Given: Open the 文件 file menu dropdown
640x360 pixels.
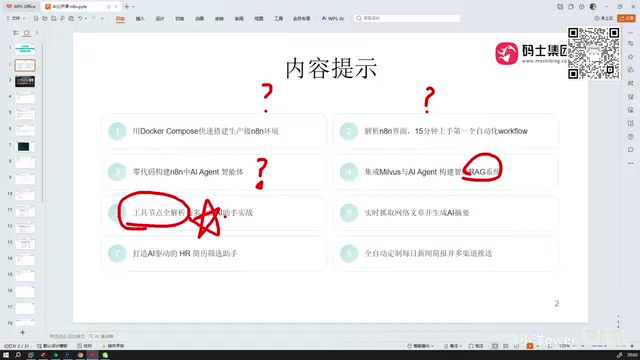Looking at the screenshot, I should (x=16, y=18).
